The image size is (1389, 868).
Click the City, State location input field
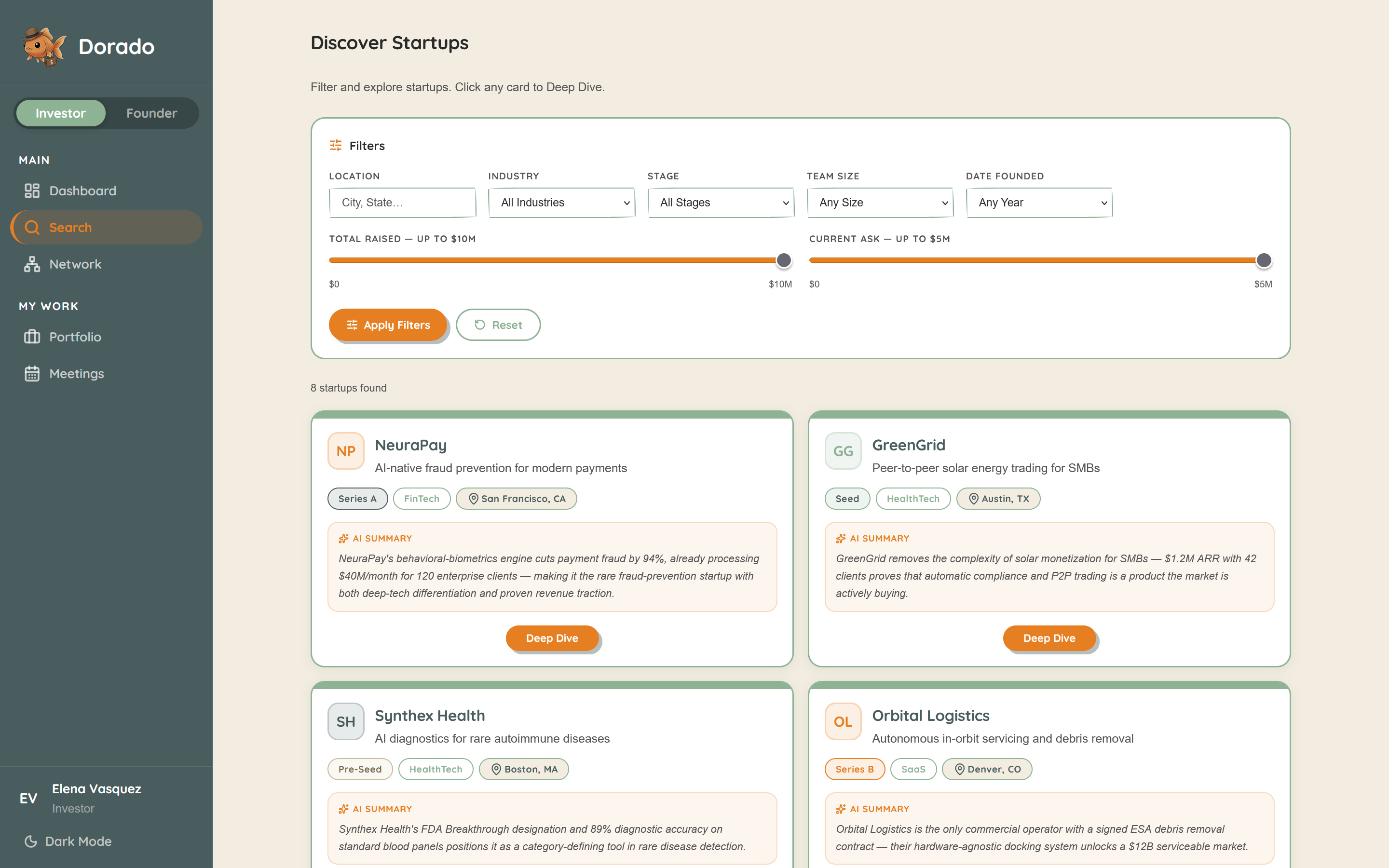click(402, 203)
